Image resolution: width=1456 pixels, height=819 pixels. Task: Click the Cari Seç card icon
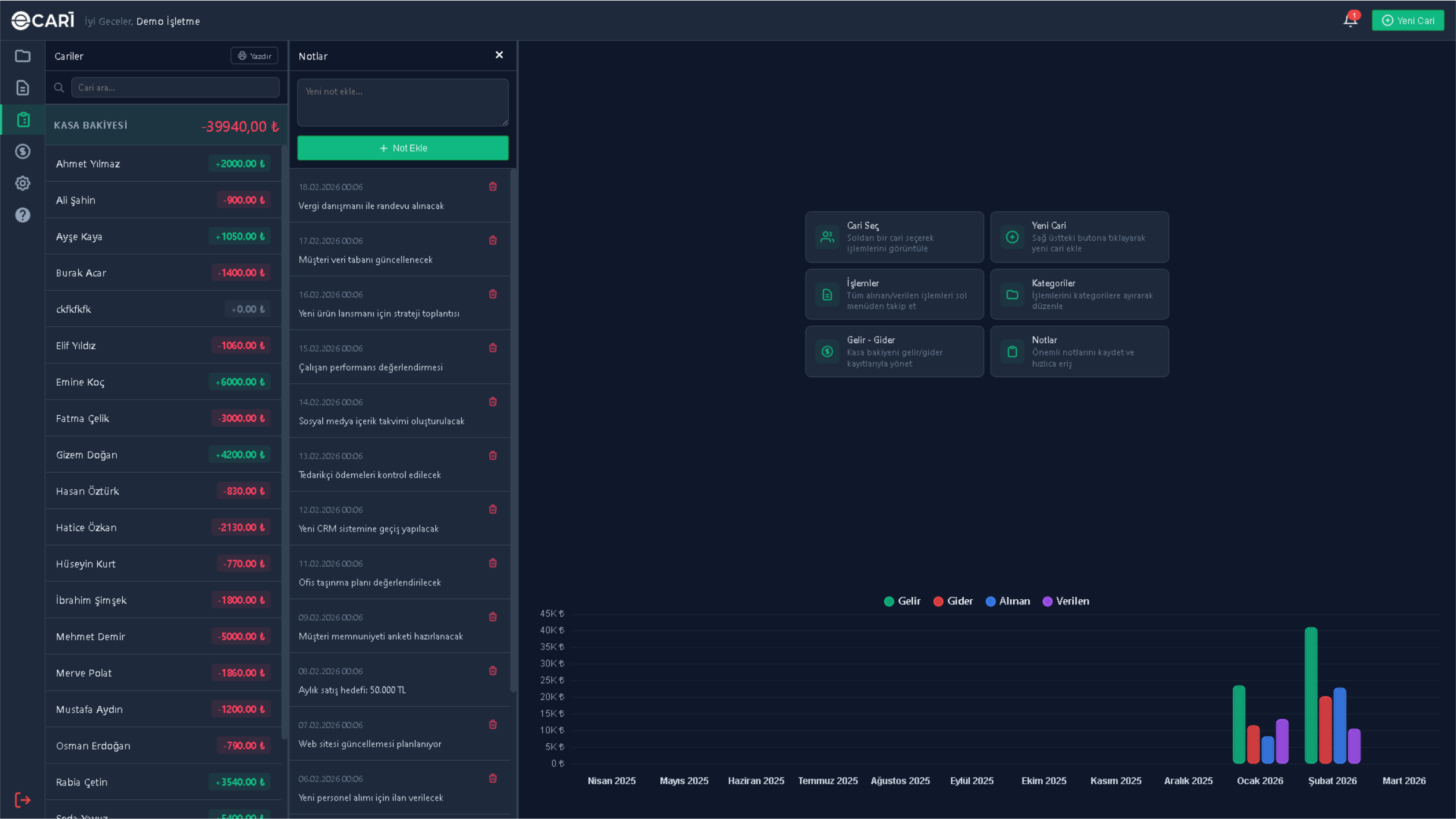click(828, 237)
